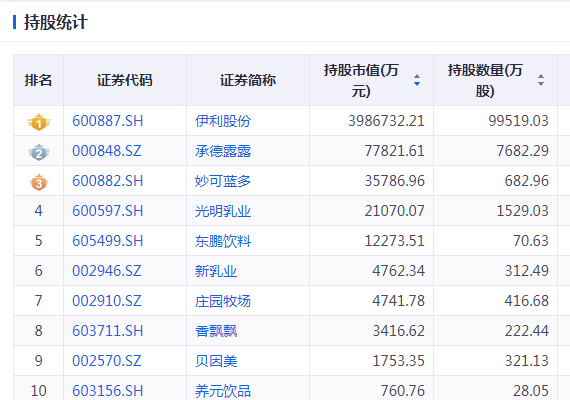This screenshot has height=400, width=570.
Task: Open stock code 605499.SH
Action: tap(108, 241)
